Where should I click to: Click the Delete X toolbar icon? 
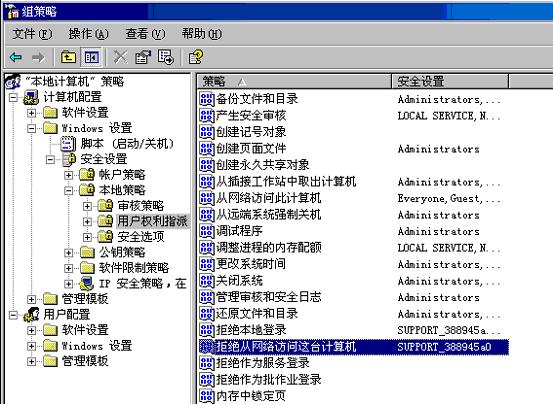pos(120,57)
